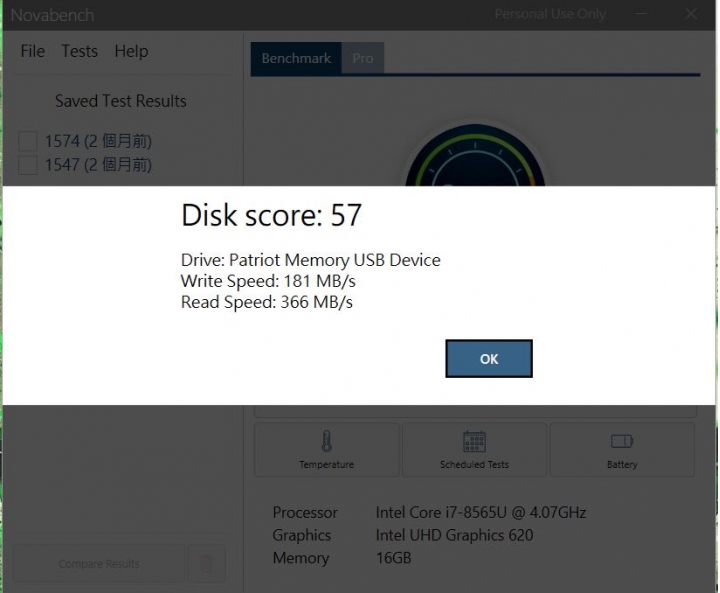Click OK in the Disk score dialog

489,359
